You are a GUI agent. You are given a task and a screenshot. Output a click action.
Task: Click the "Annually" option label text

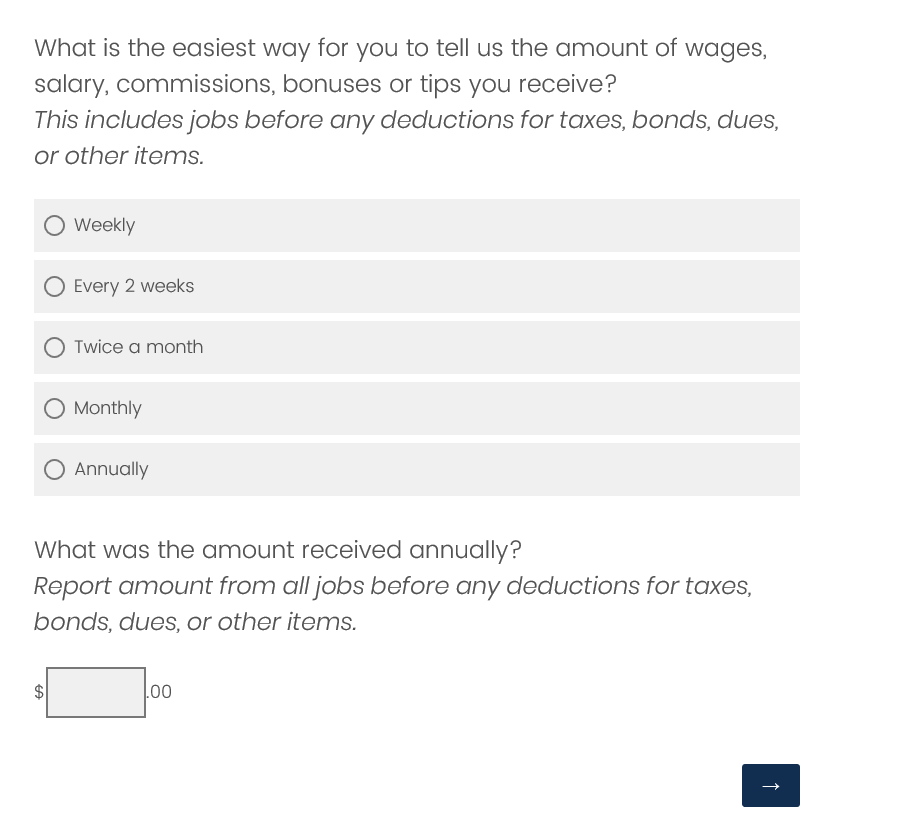(111, 470)
